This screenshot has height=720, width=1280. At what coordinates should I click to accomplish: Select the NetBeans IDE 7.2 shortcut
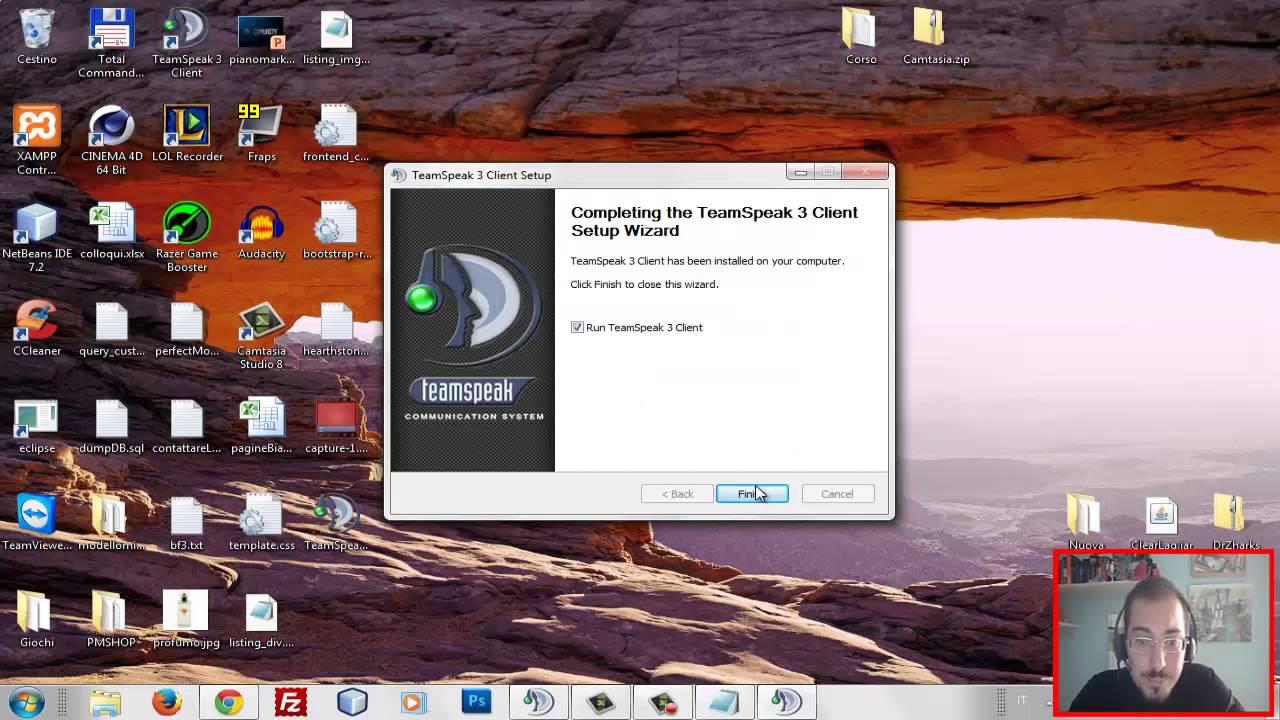tap(37, 238)
